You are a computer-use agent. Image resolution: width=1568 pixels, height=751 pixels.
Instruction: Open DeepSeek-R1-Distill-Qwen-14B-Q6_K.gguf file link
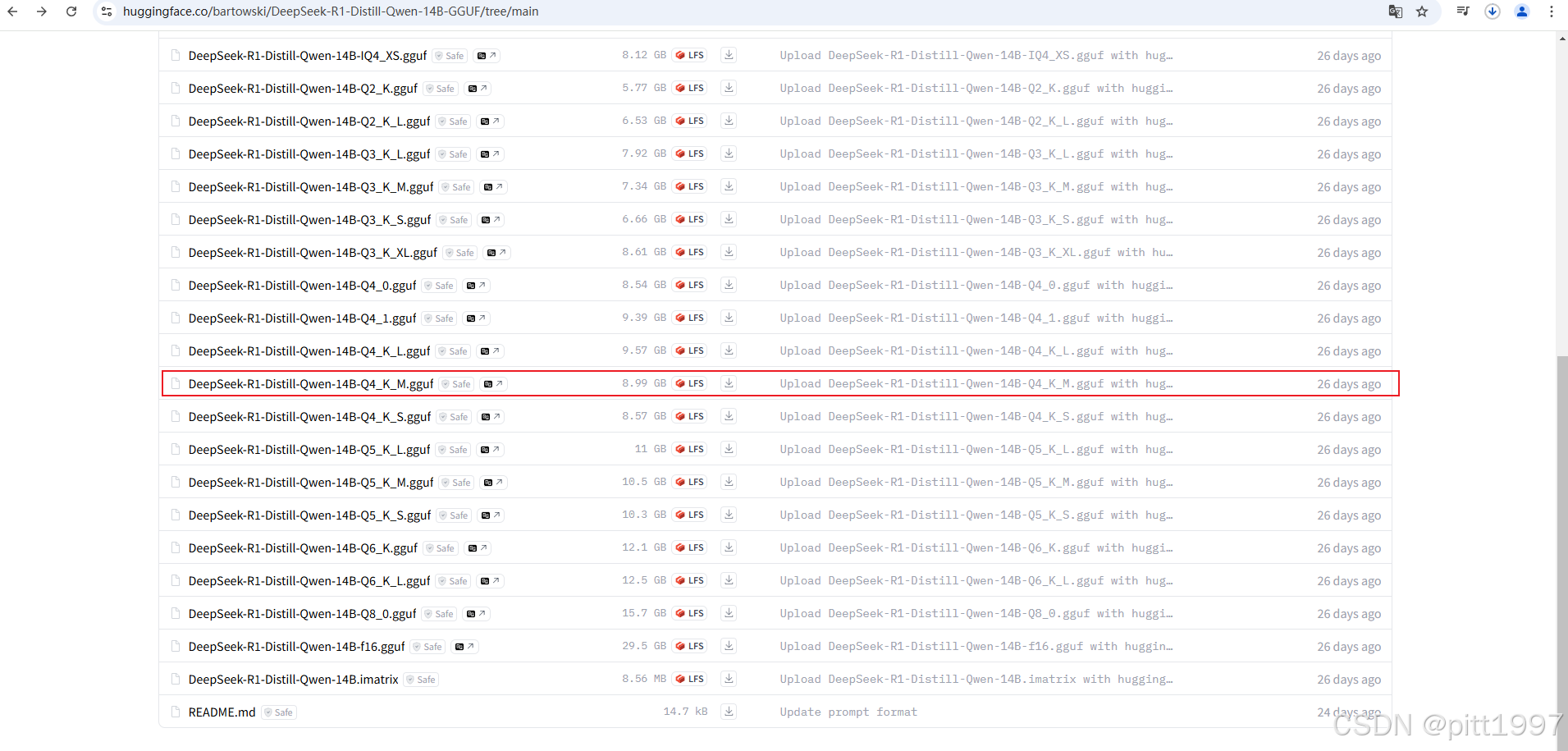click(303, 548)
